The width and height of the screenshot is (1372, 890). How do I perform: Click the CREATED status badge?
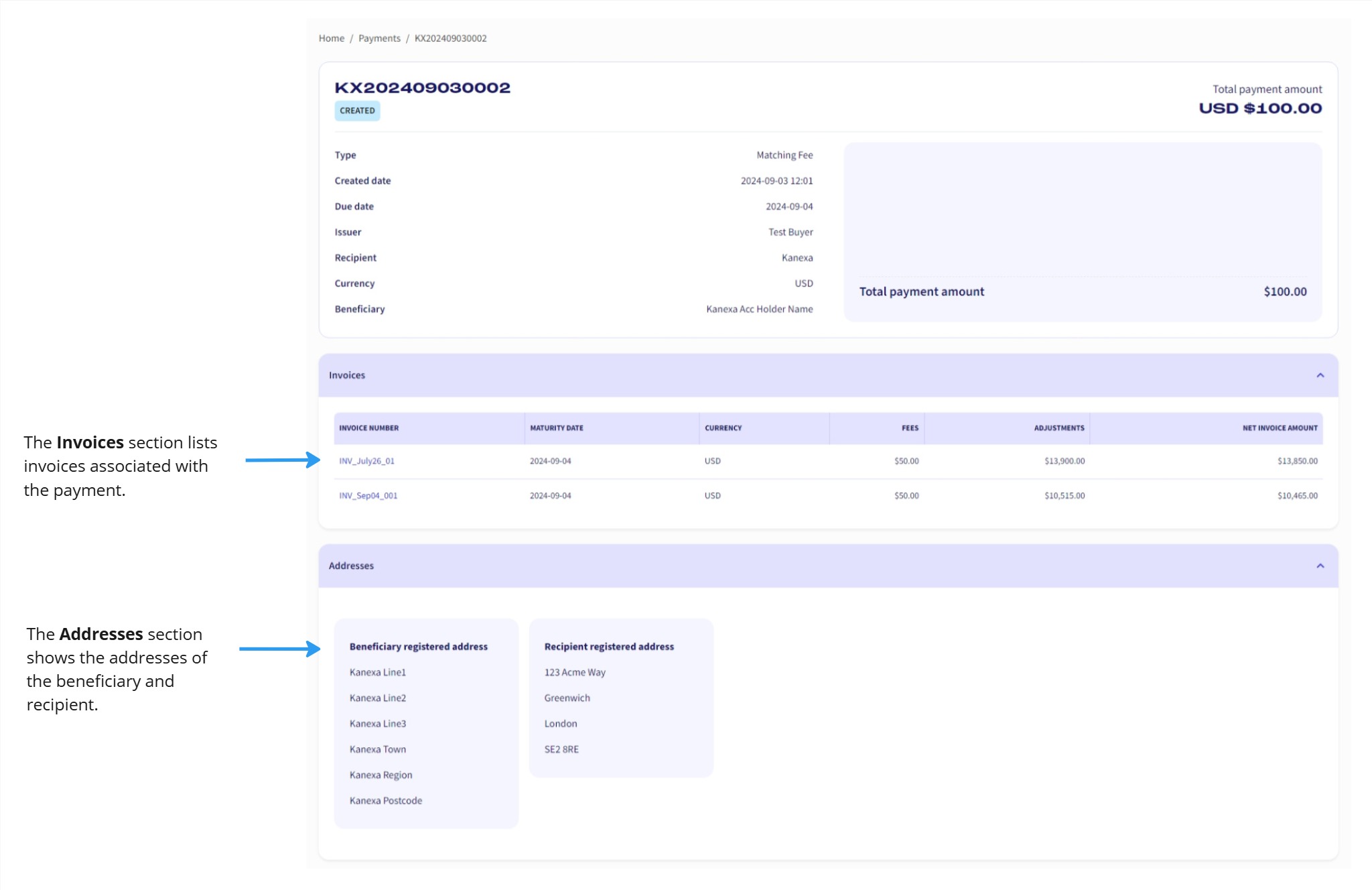click(x=357, y=111)
